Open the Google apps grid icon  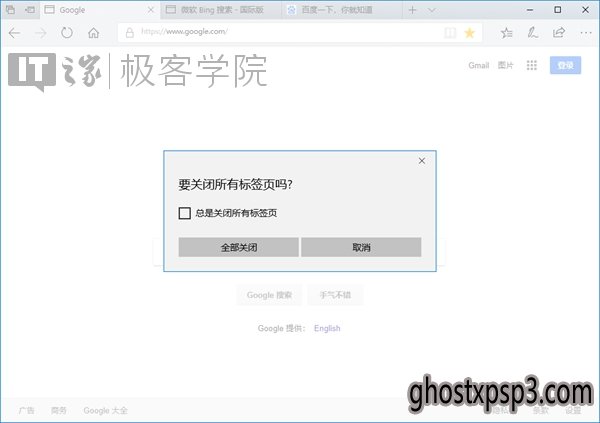(532, 65)
